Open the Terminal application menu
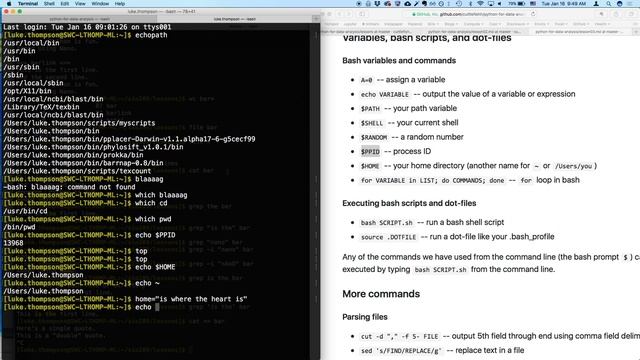 click(28, 4)
